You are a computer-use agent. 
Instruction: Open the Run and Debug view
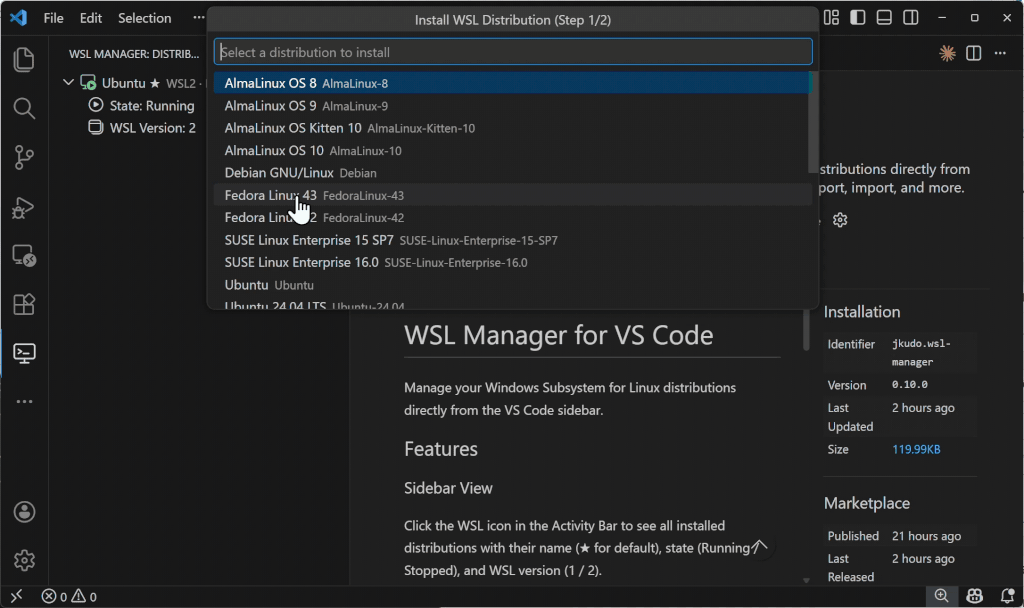click(24, 207)
